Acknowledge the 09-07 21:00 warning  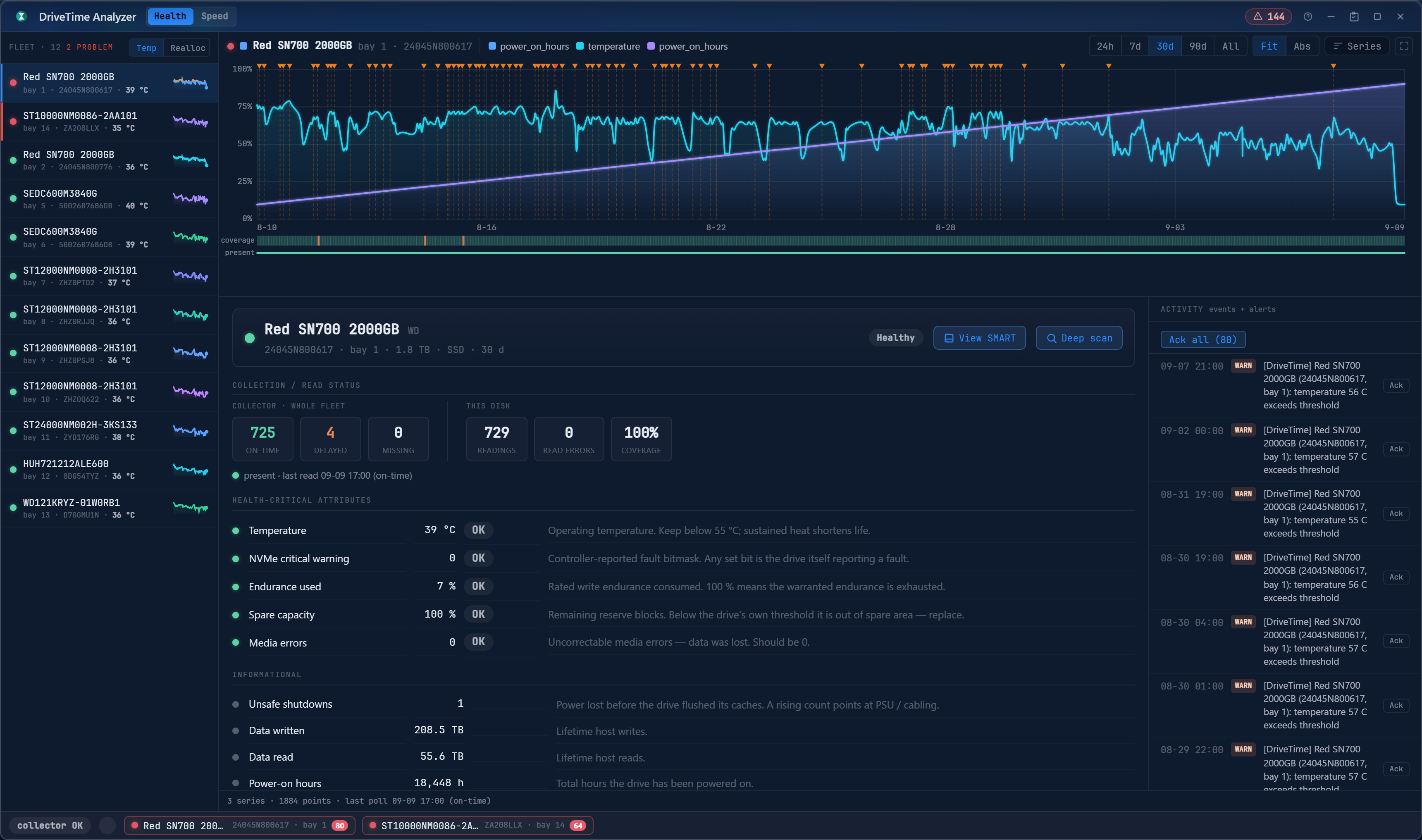(1396, 385)
